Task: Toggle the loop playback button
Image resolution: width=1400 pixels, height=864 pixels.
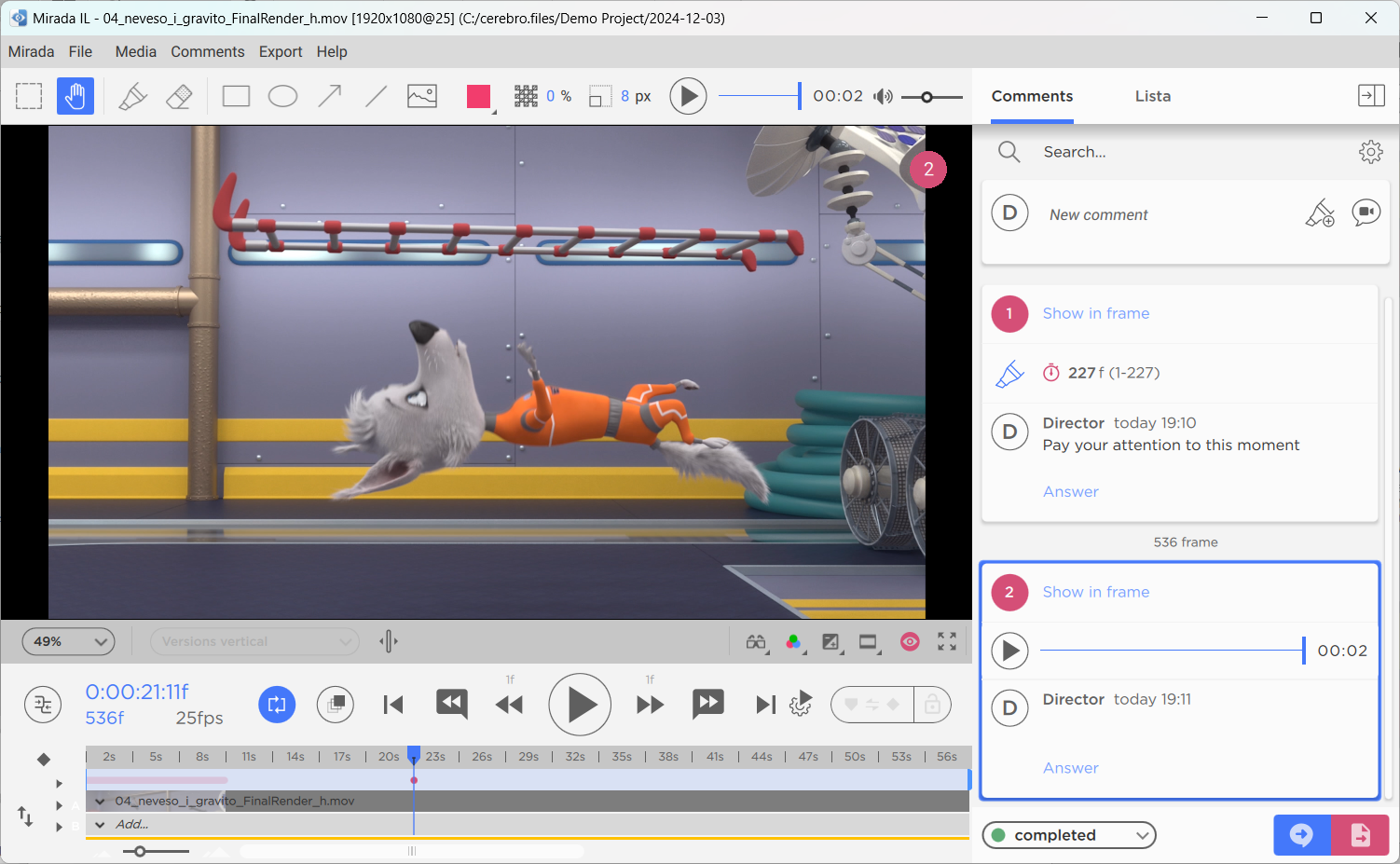Action: [277, 705]
